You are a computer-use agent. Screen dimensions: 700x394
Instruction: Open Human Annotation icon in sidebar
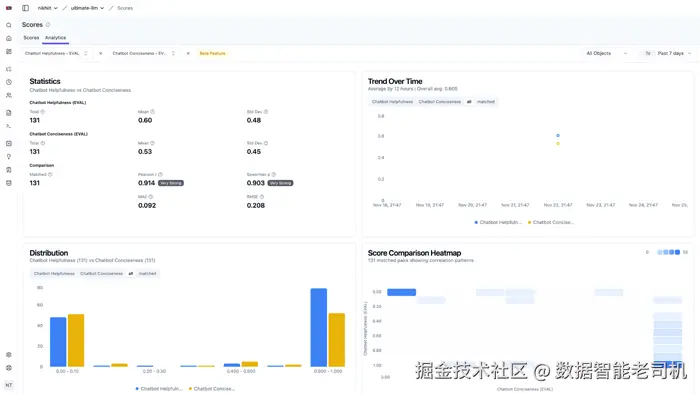[x=8, y=170]
